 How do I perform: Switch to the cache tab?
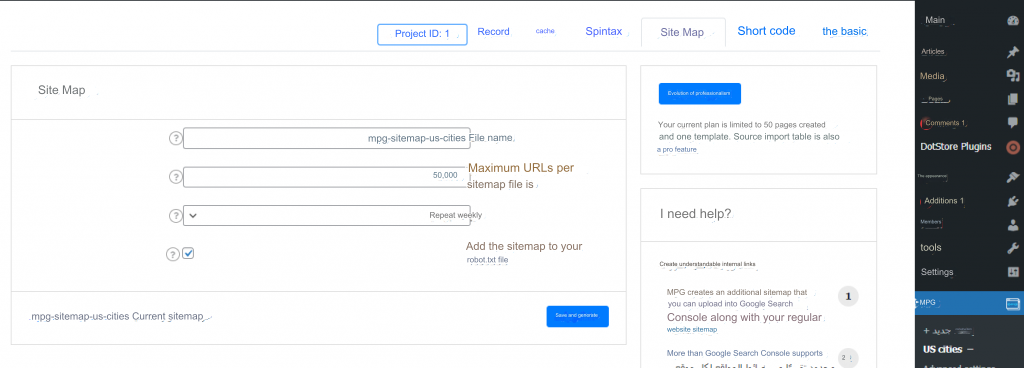pyautogui.click(x=545, y=31)
